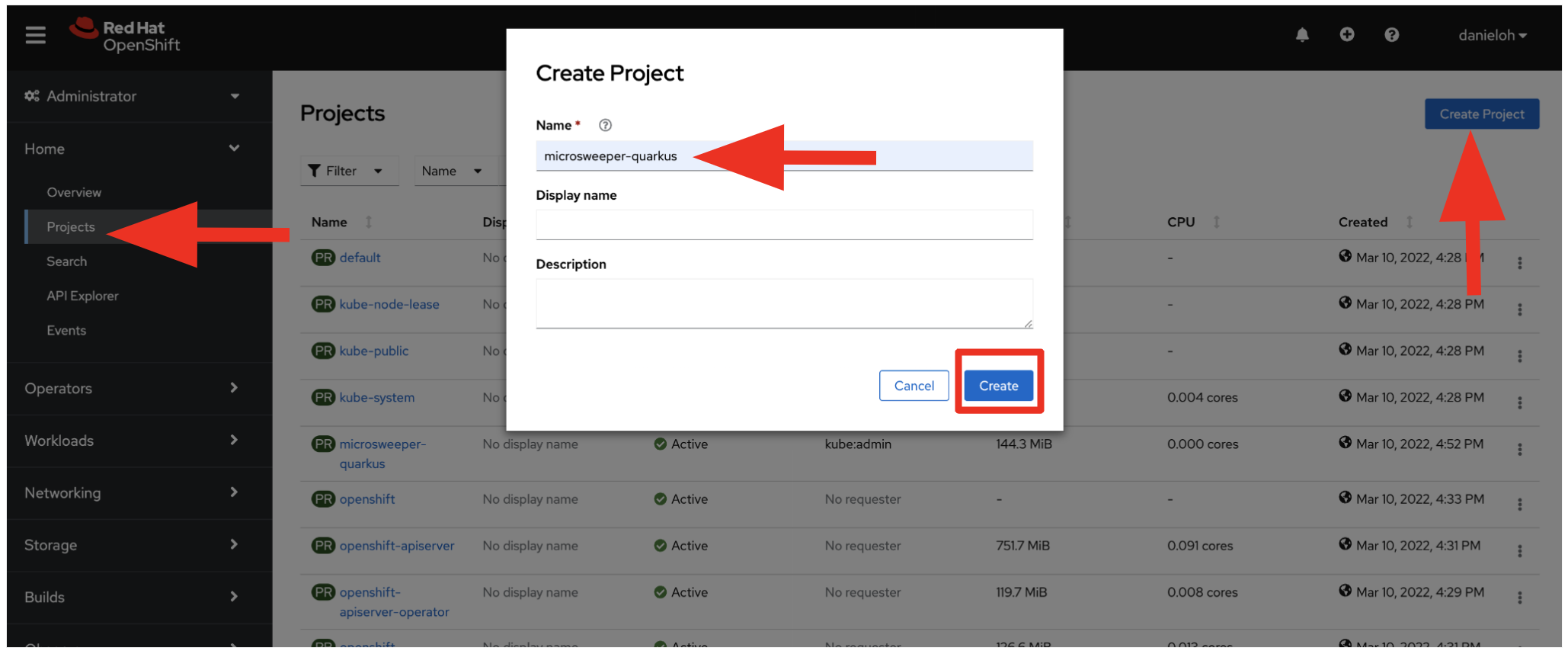Sort table by Created column
Screen dimensions: 1568x654
click(1375, 222)
